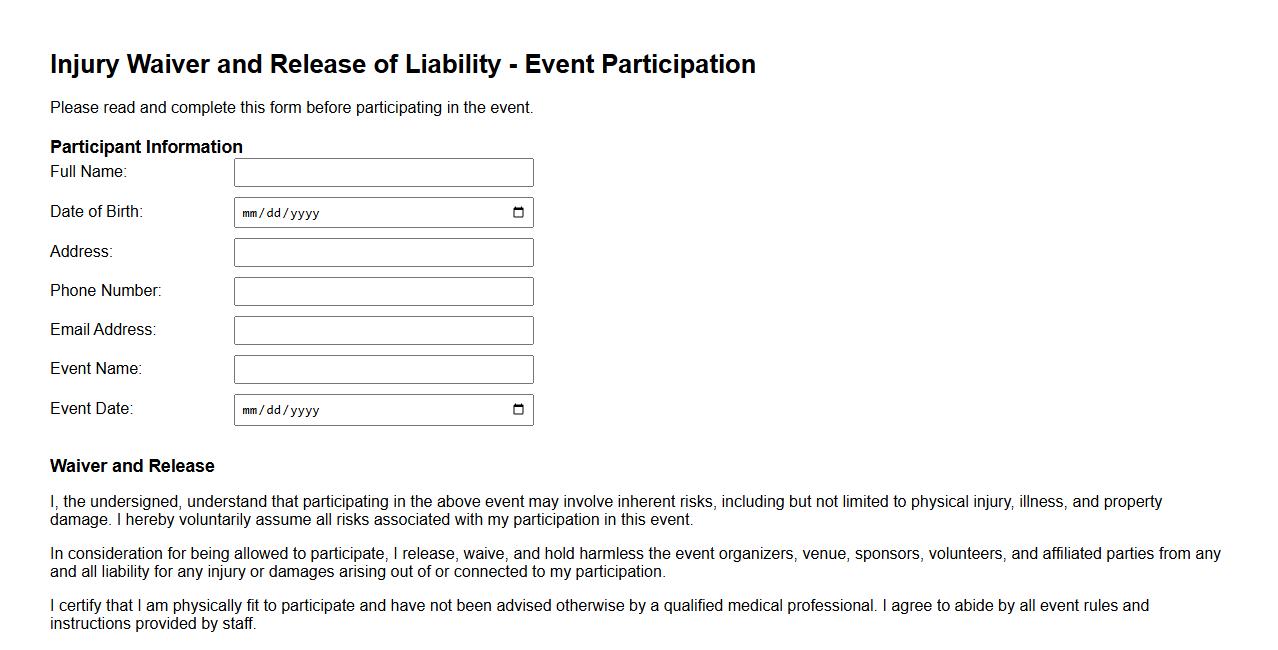Click the Event Name input field
Viewport: 1278px width, 650px height.
[x=383, y=368]
